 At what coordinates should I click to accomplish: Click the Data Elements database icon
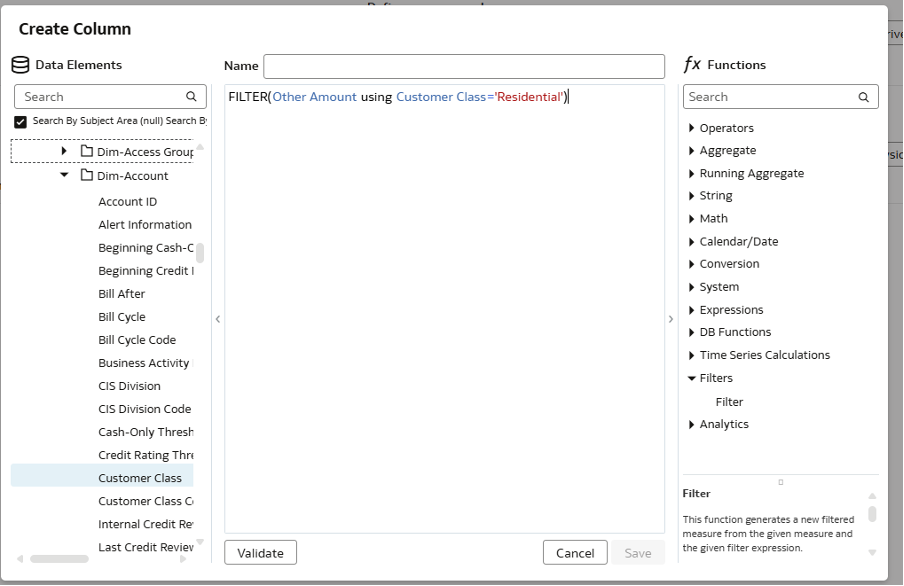(x=20, y=65)
